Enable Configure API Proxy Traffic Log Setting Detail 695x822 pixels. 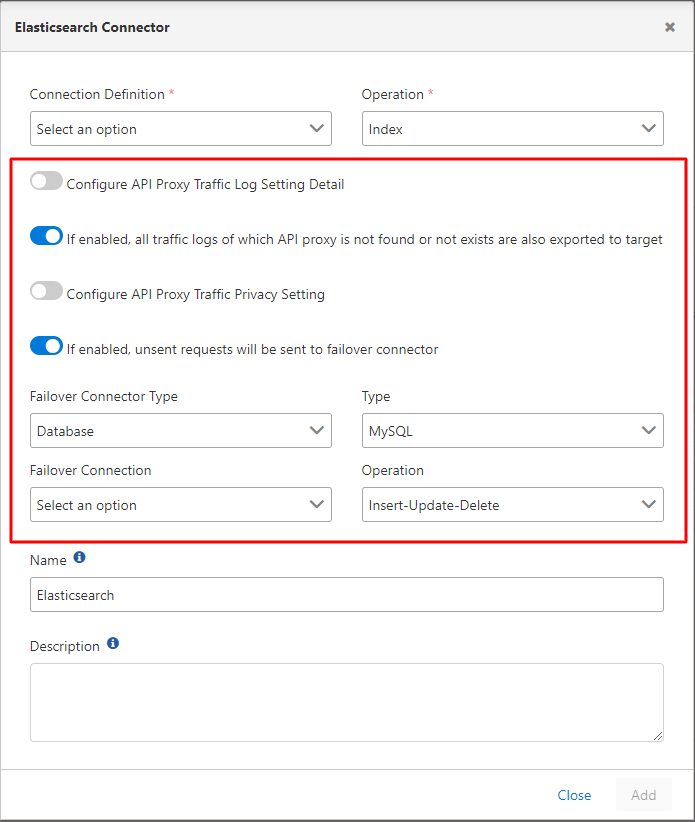click(x=46, y=182)
